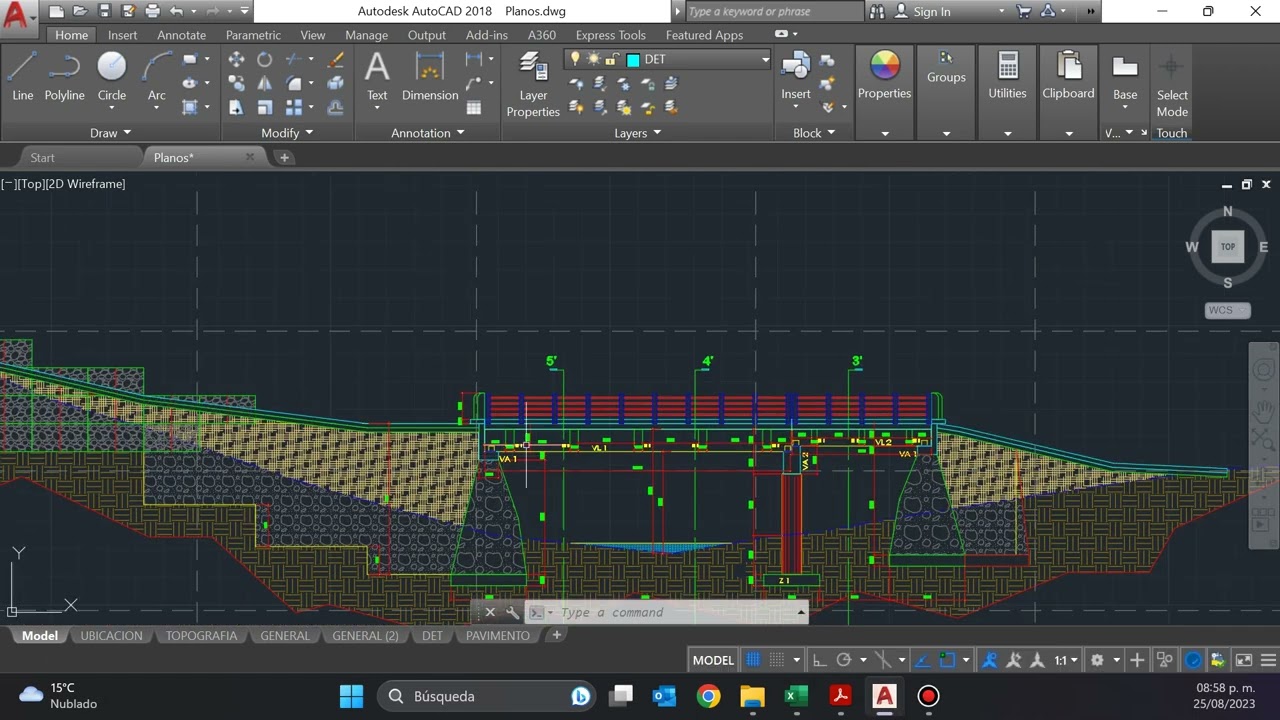
Task: Switch to the Annotate ribbon tab
Action: (x=181, y=35)
